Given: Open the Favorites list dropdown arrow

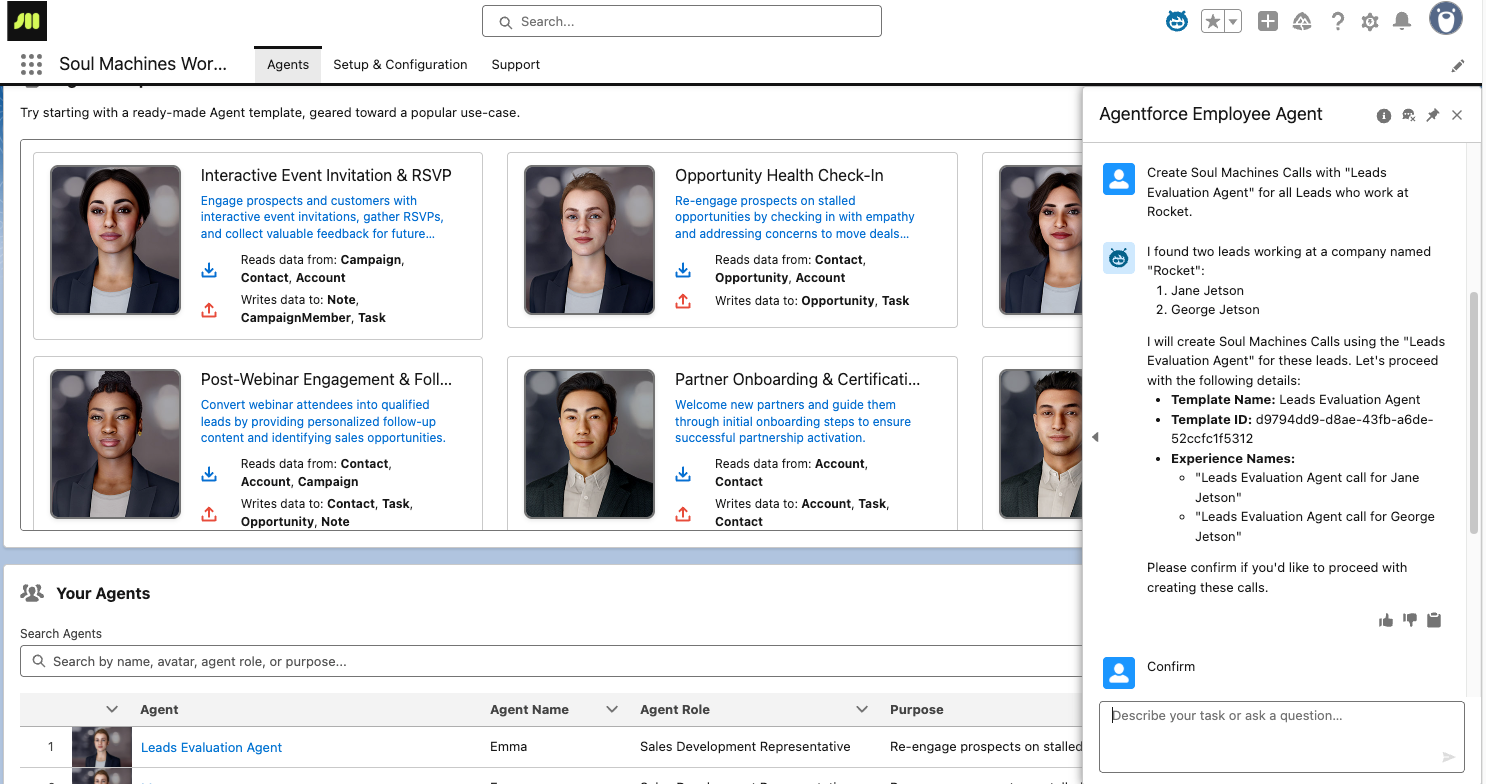Looking at the screenshot, I should [x=1233, y=21].
